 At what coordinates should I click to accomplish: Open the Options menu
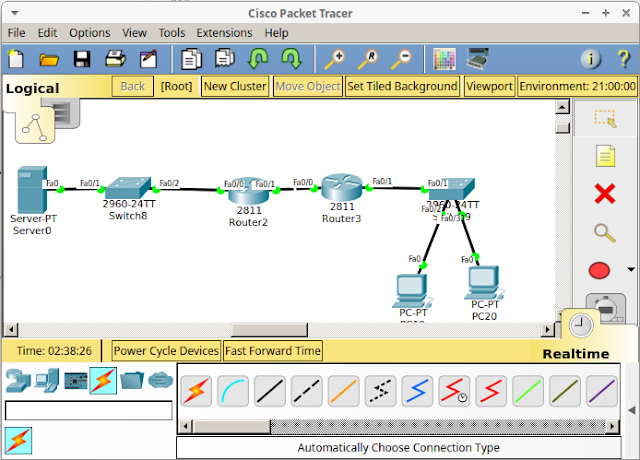tap(90, 33)
